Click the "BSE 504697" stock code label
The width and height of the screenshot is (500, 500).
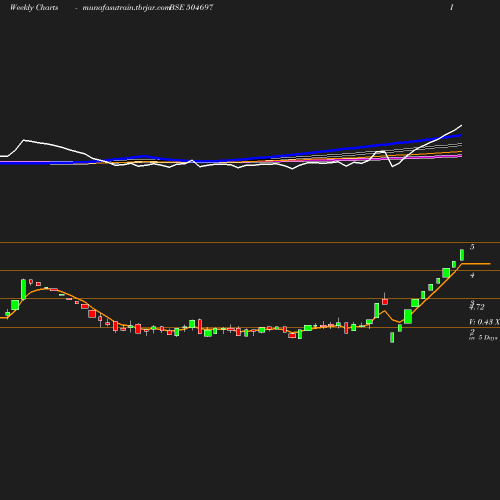(191, 7)
